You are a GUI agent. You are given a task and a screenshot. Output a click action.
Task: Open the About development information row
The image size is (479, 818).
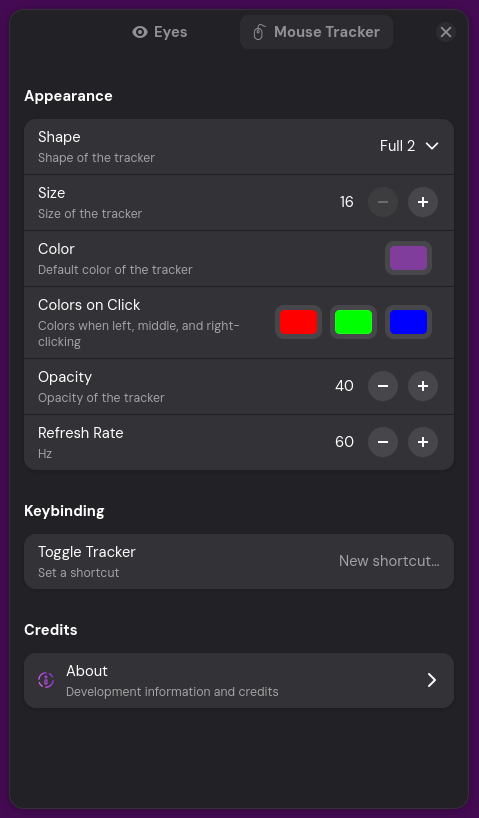tap(239, 680)
